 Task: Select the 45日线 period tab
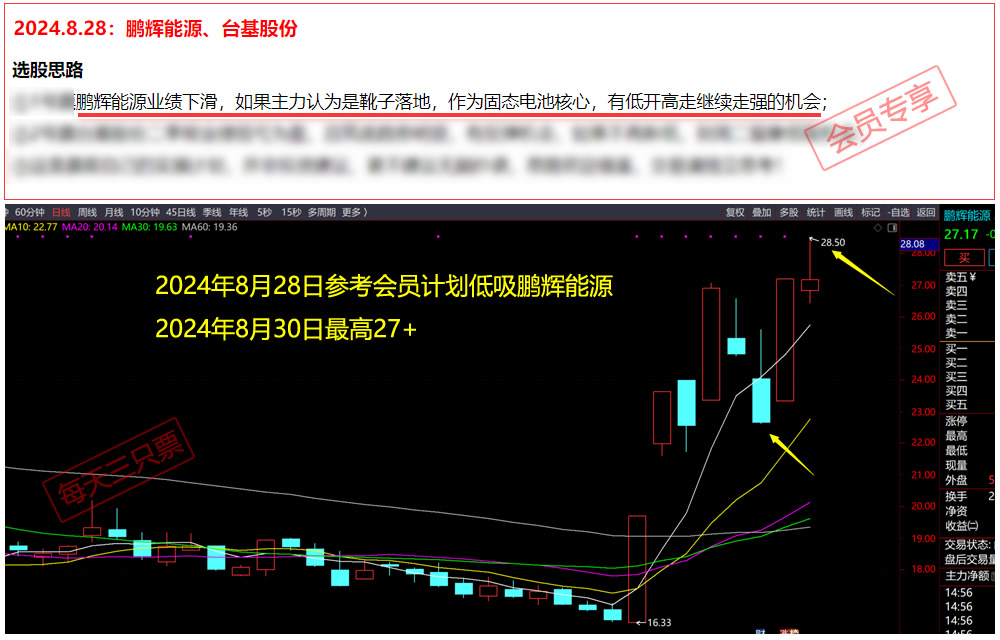pyautogui.click(x=180, y=212)
